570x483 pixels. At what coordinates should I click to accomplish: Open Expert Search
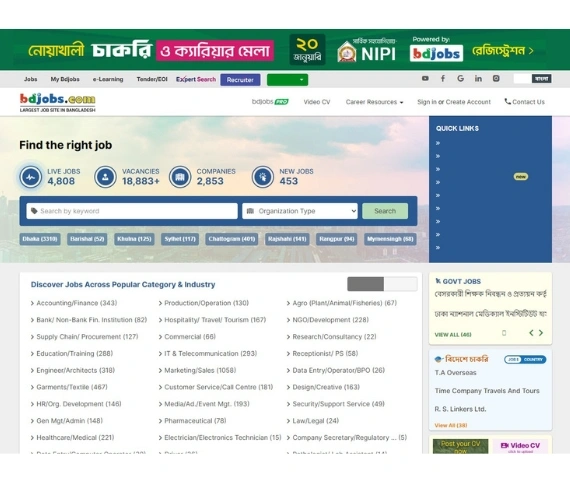[196, 79]
